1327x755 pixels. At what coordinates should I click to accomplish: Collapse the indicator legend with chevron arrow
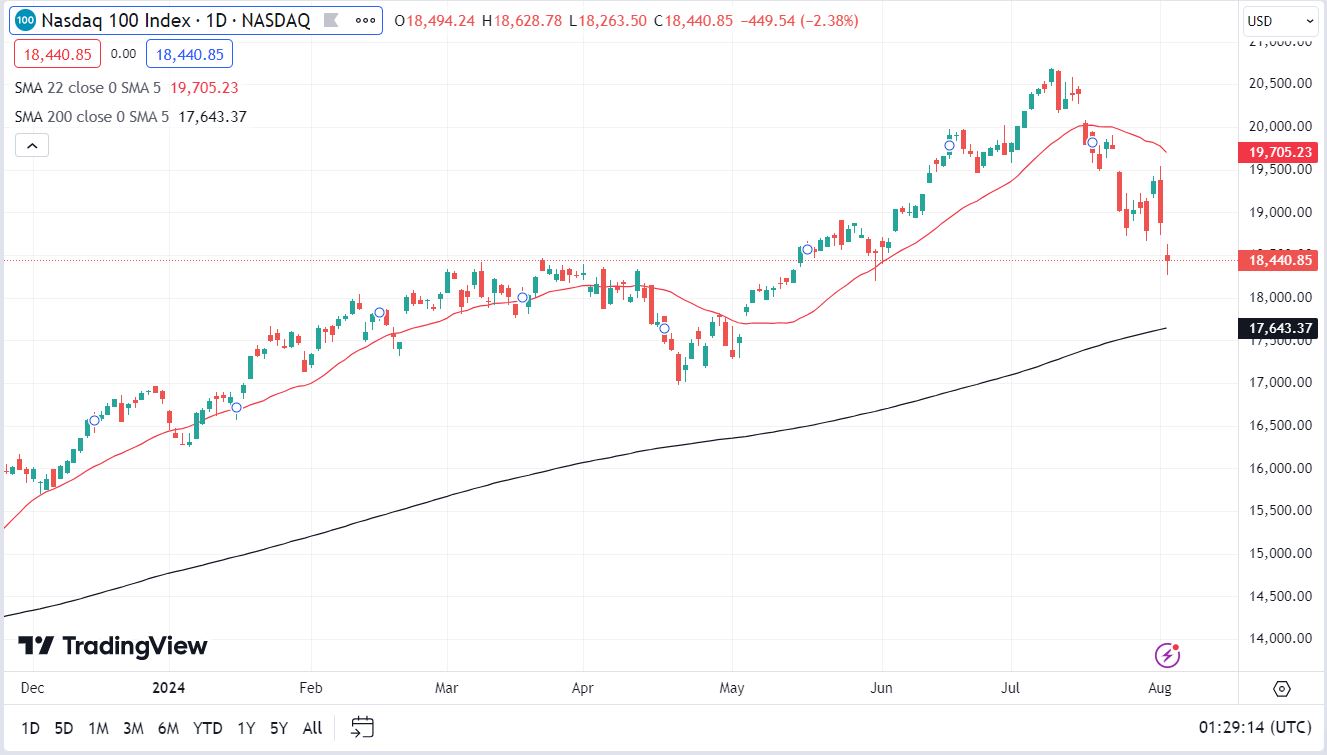click(x=32, y=146)
